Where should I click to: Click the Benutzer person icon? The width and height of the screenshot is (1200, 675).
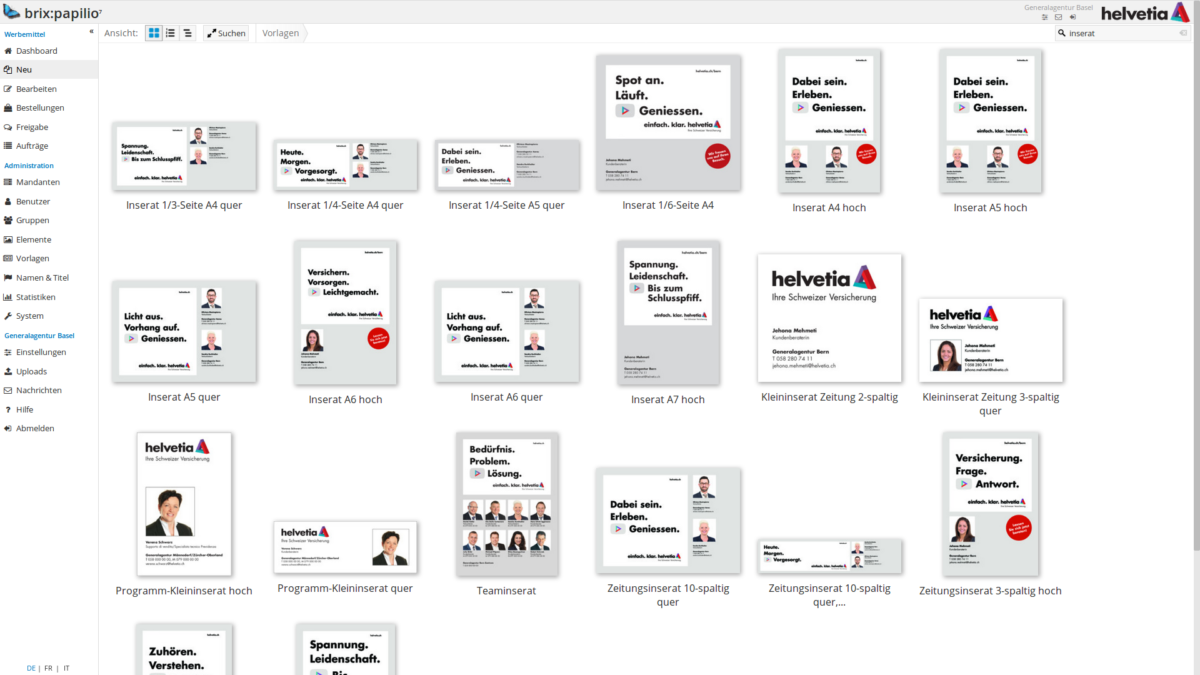pos(8,201)
